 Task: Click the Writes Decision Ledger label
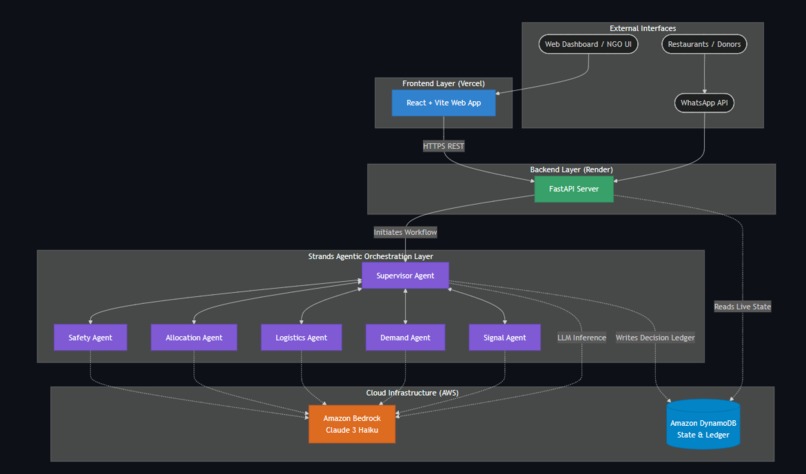[x=655, y=338]
